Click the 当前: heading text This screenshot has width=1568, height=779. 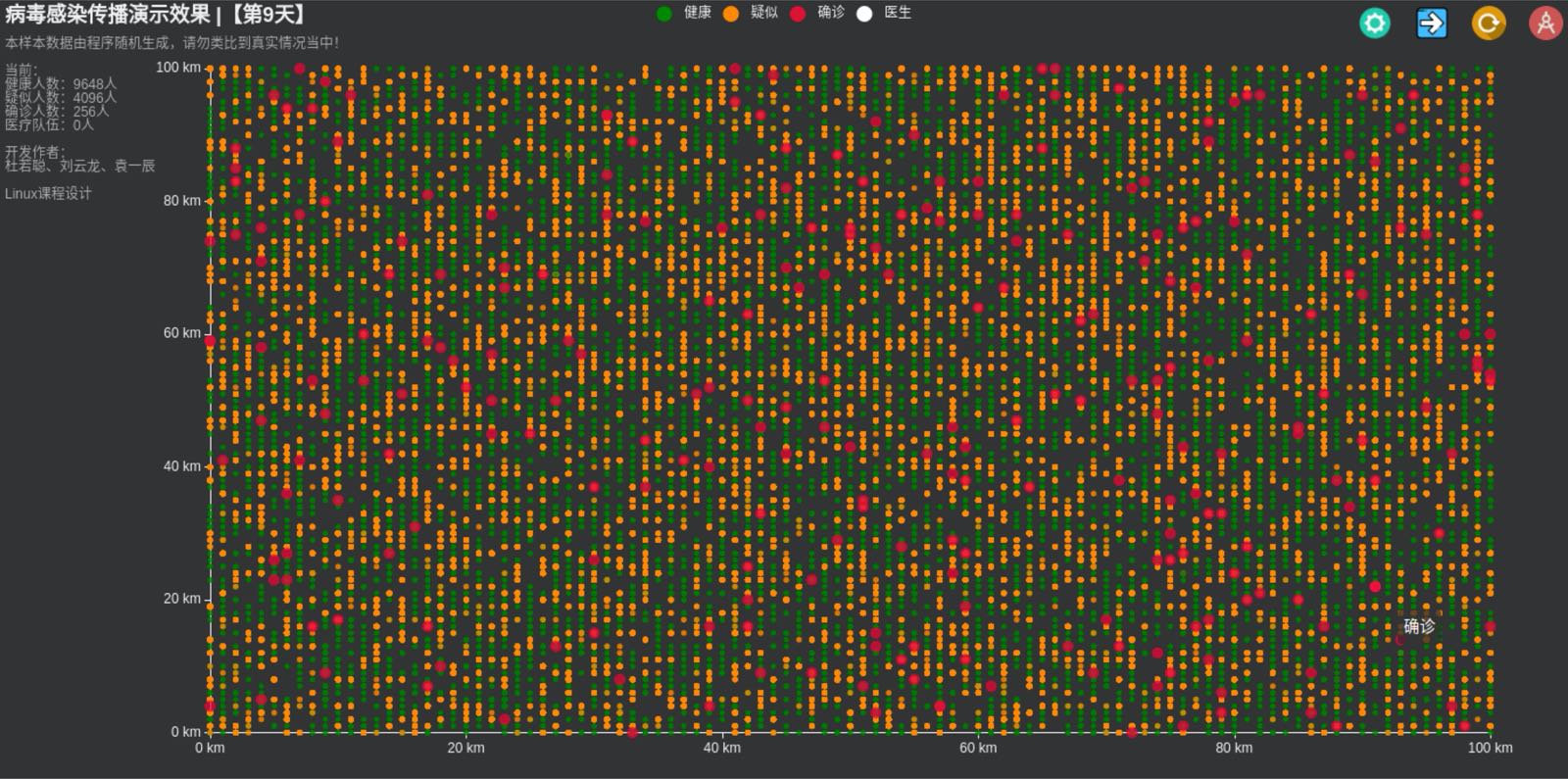(x=21, y=70)
